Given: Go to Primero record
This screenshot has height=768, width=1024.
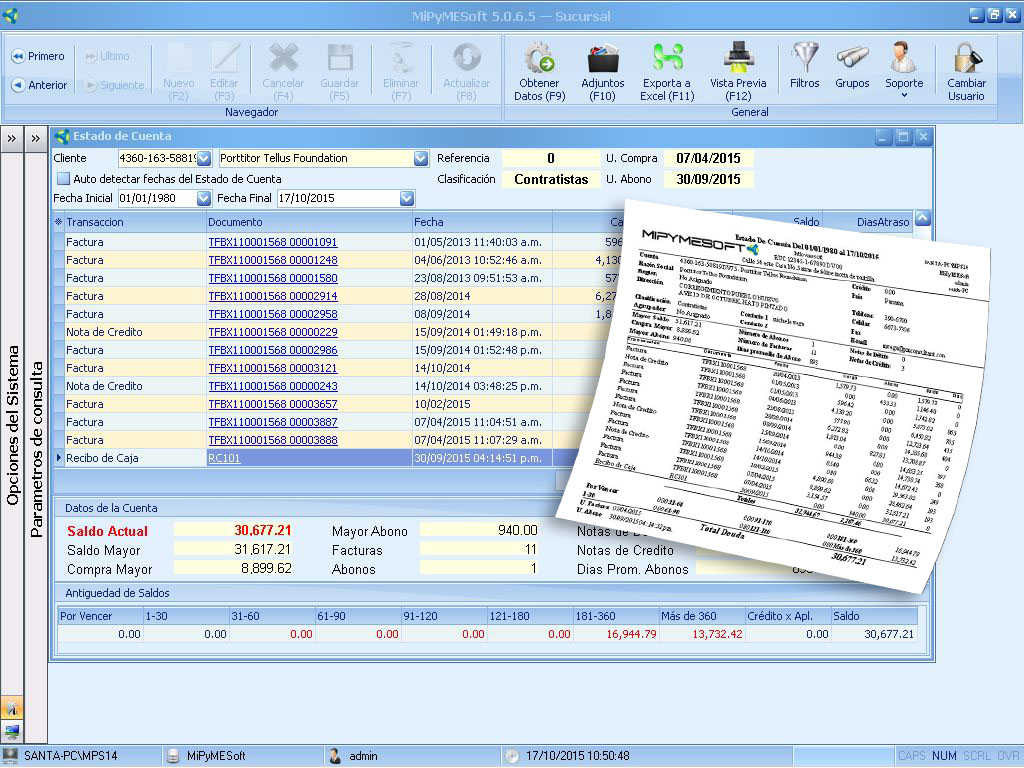Looking at the screenshot, I should coord(38,56).
